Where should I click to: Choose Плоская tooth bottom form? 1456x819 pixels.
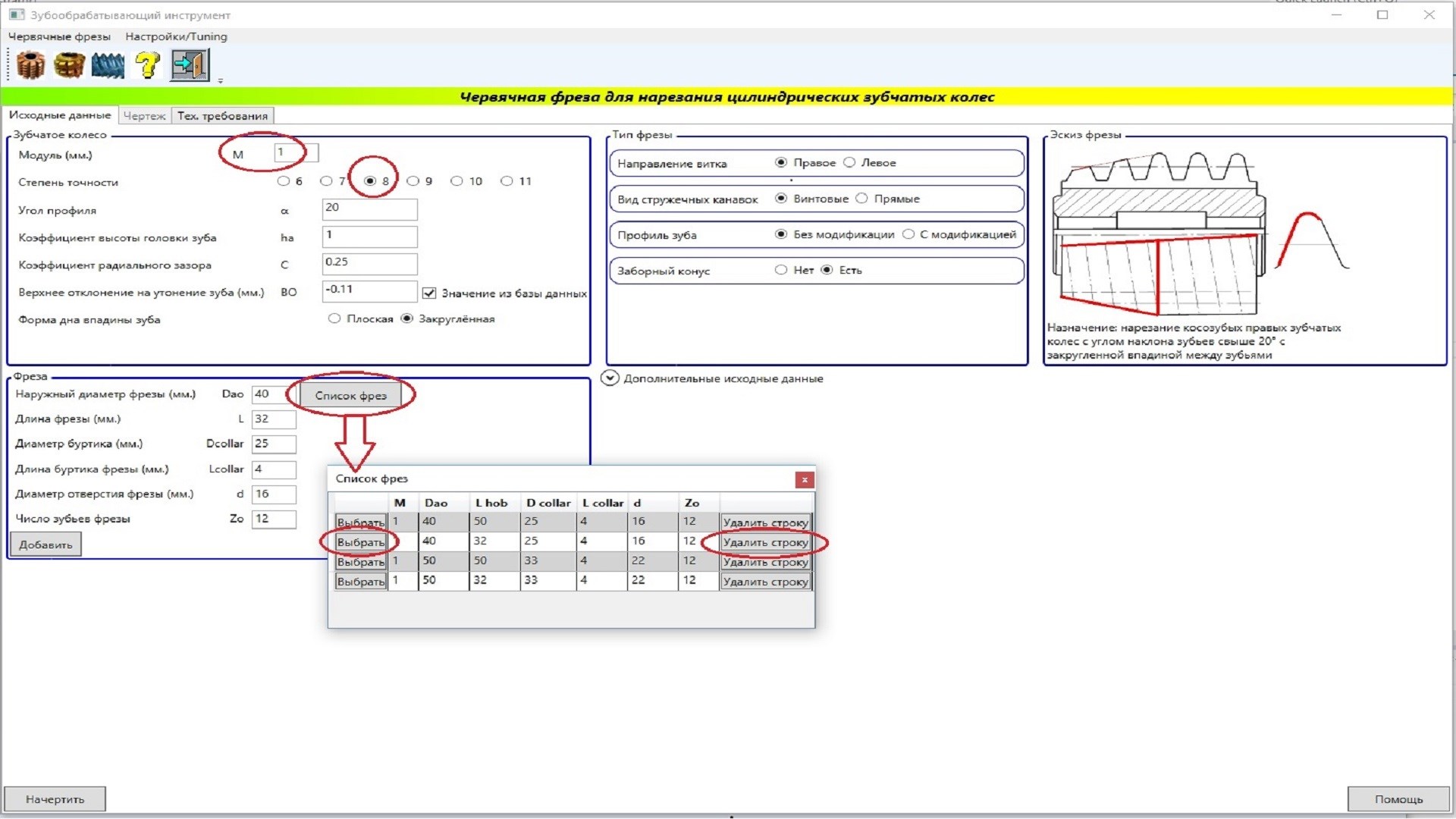pos(334,319)
